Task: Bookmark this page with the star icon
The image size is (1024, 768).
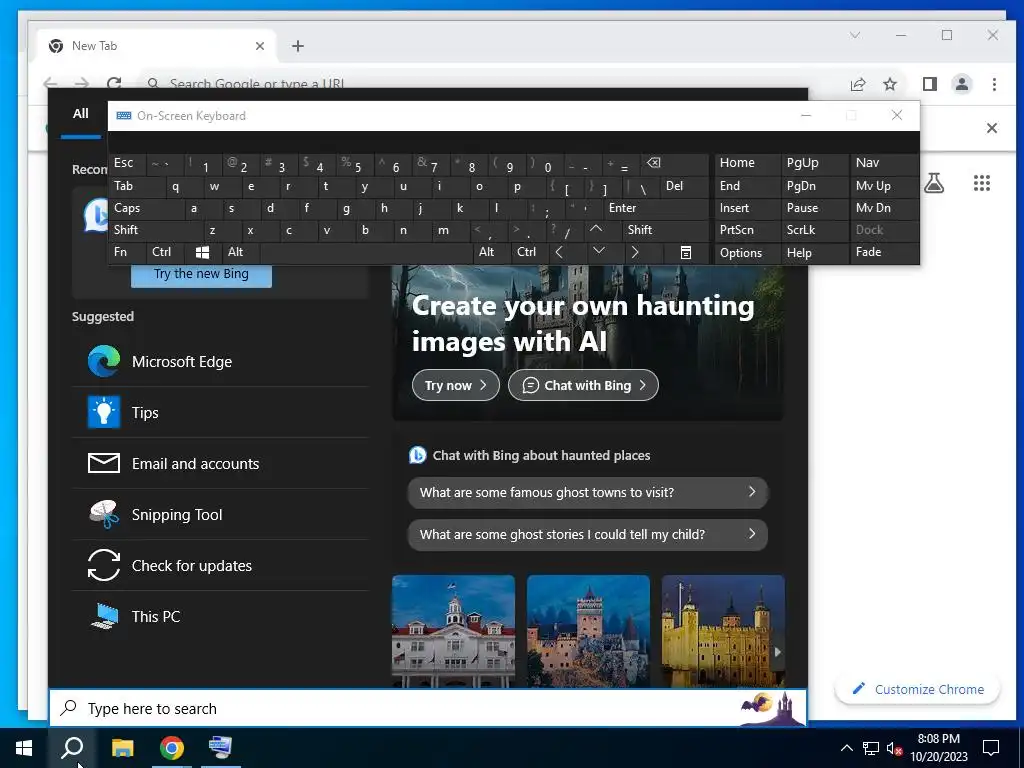Action: click(x=889, y=84)
